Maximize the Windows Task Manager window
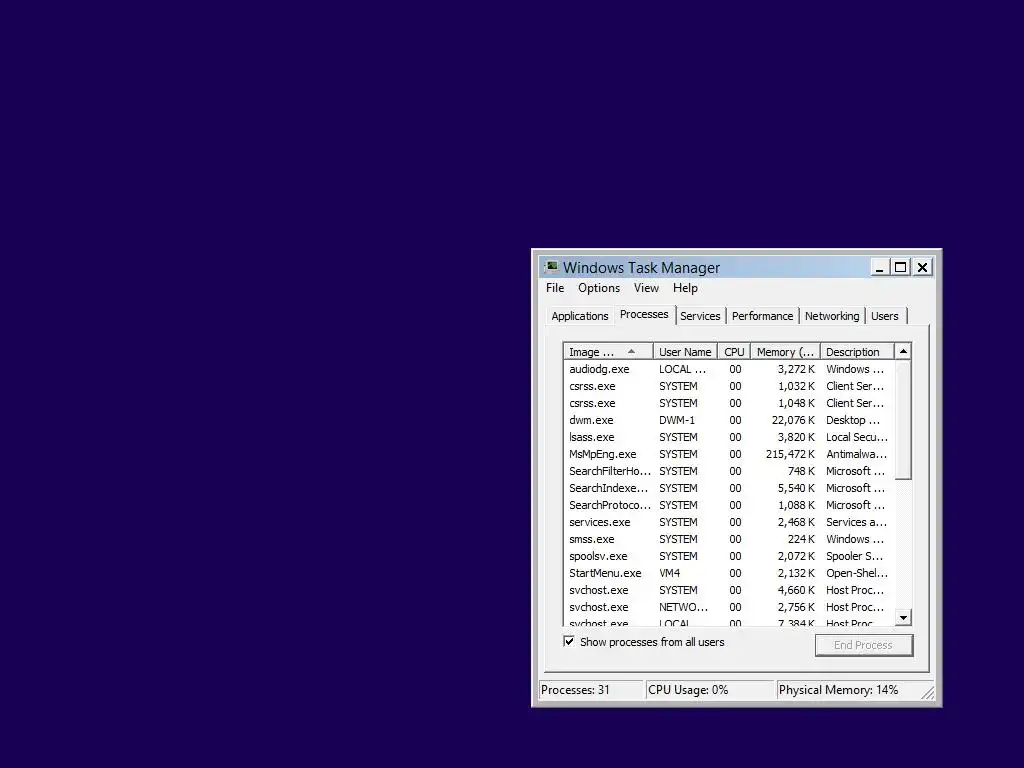Viewport: 1024px width, 768px height. click(901, 267)
